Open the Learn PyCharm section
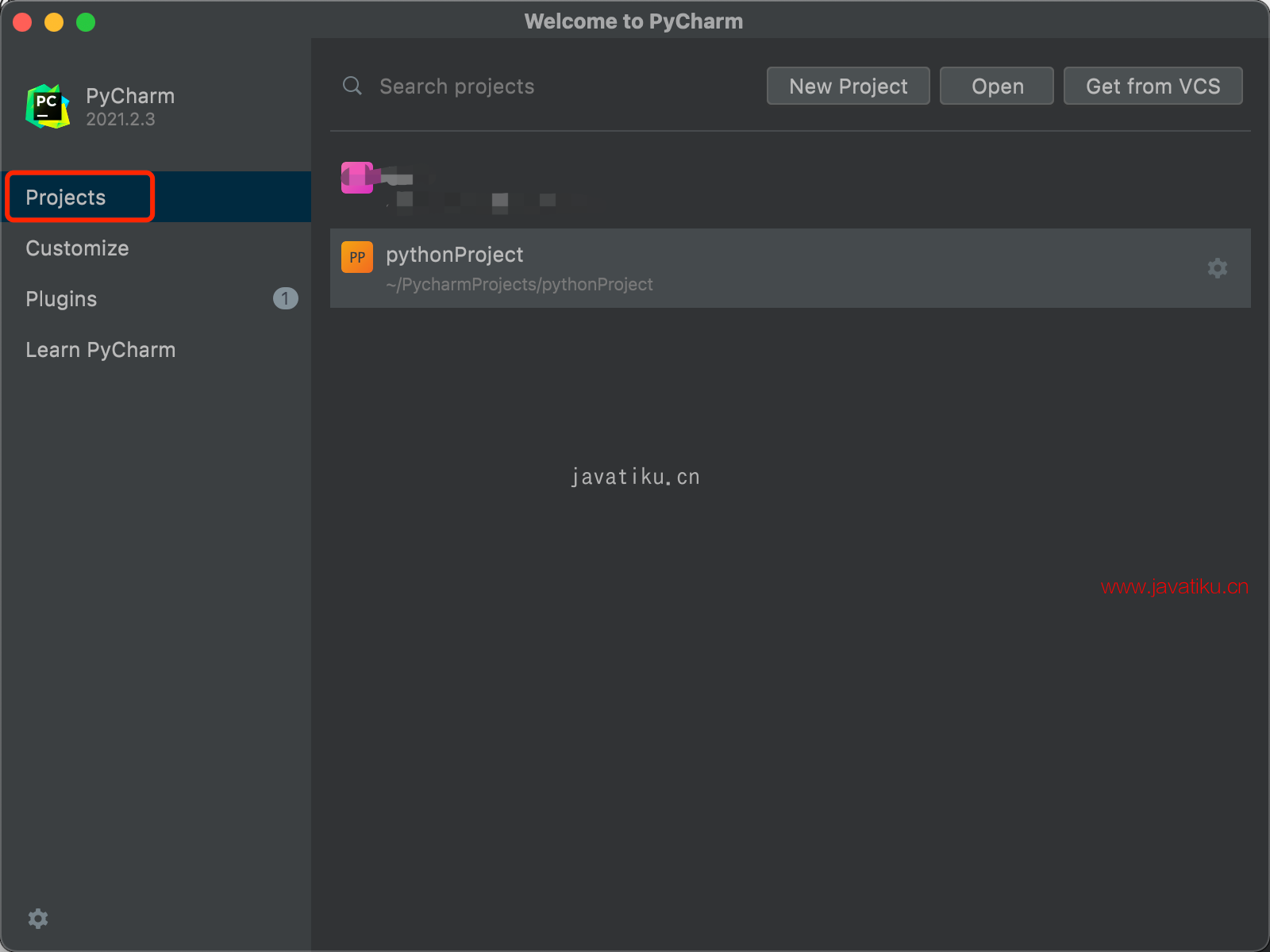This screenshot has width=1270, height=952. [x=156, y=349]
